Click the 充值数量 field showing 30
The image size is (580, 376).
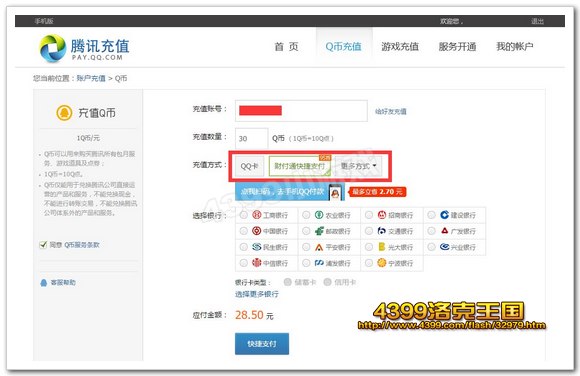click(x=251, y=138)
